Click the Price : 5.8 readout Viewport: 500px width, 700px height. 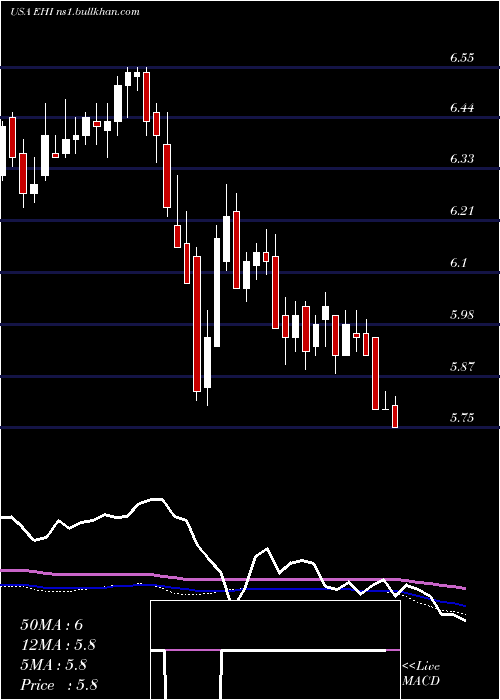point(58,685)
